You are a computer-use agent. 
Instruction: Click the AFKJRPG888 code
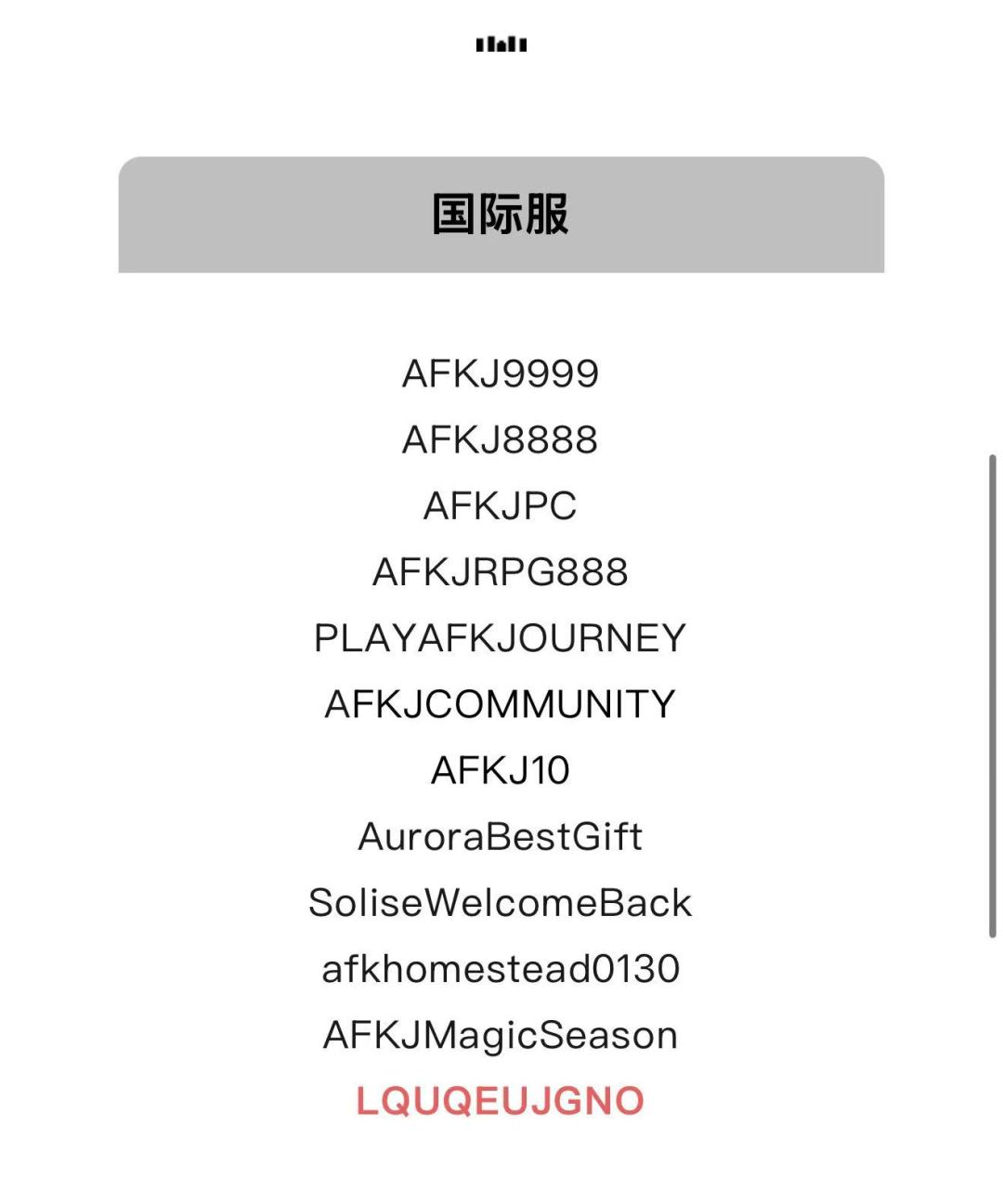501,572
